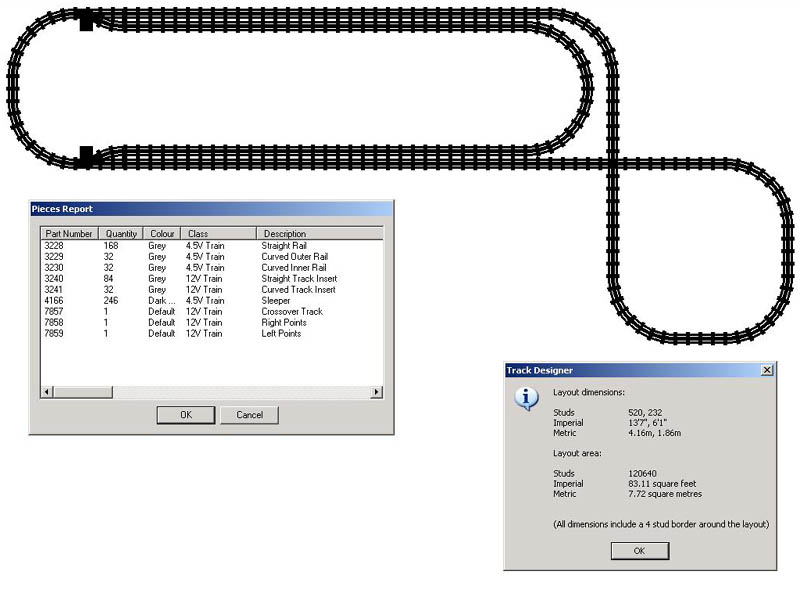Click the list's scroll-right arrow

377,392
